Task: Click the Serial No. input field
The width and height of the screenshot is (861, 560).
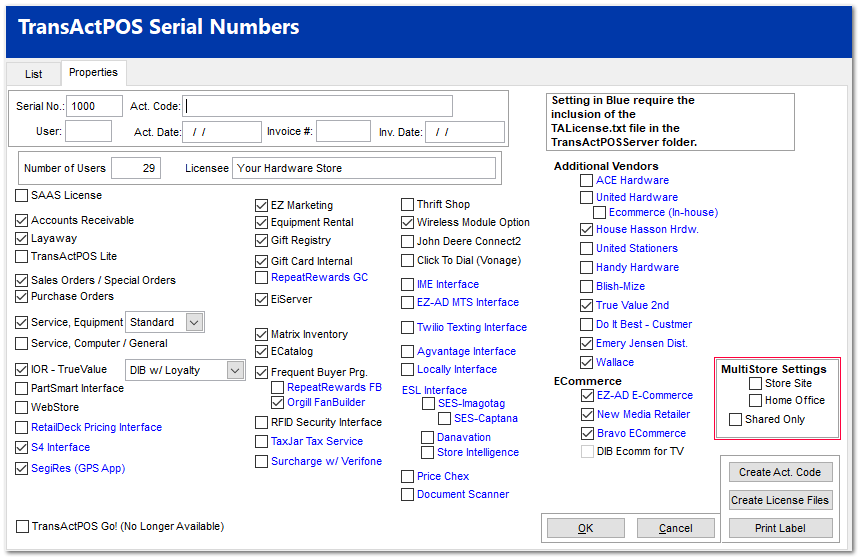Action: [94, 106]
